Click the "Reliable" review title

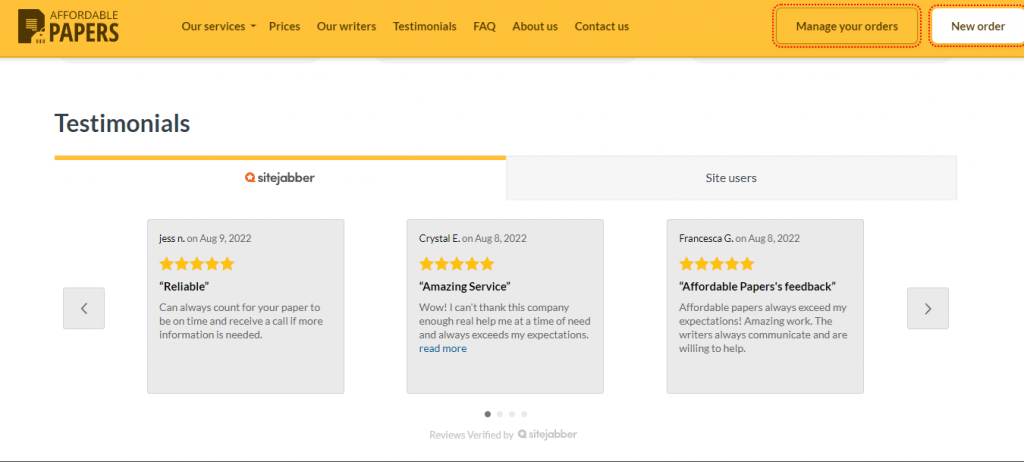point(184,286)
